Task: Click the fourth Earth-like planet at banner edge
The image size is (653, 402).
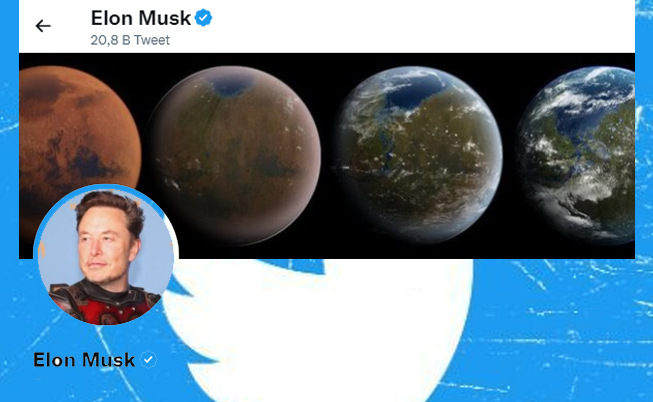Action: 577,155
